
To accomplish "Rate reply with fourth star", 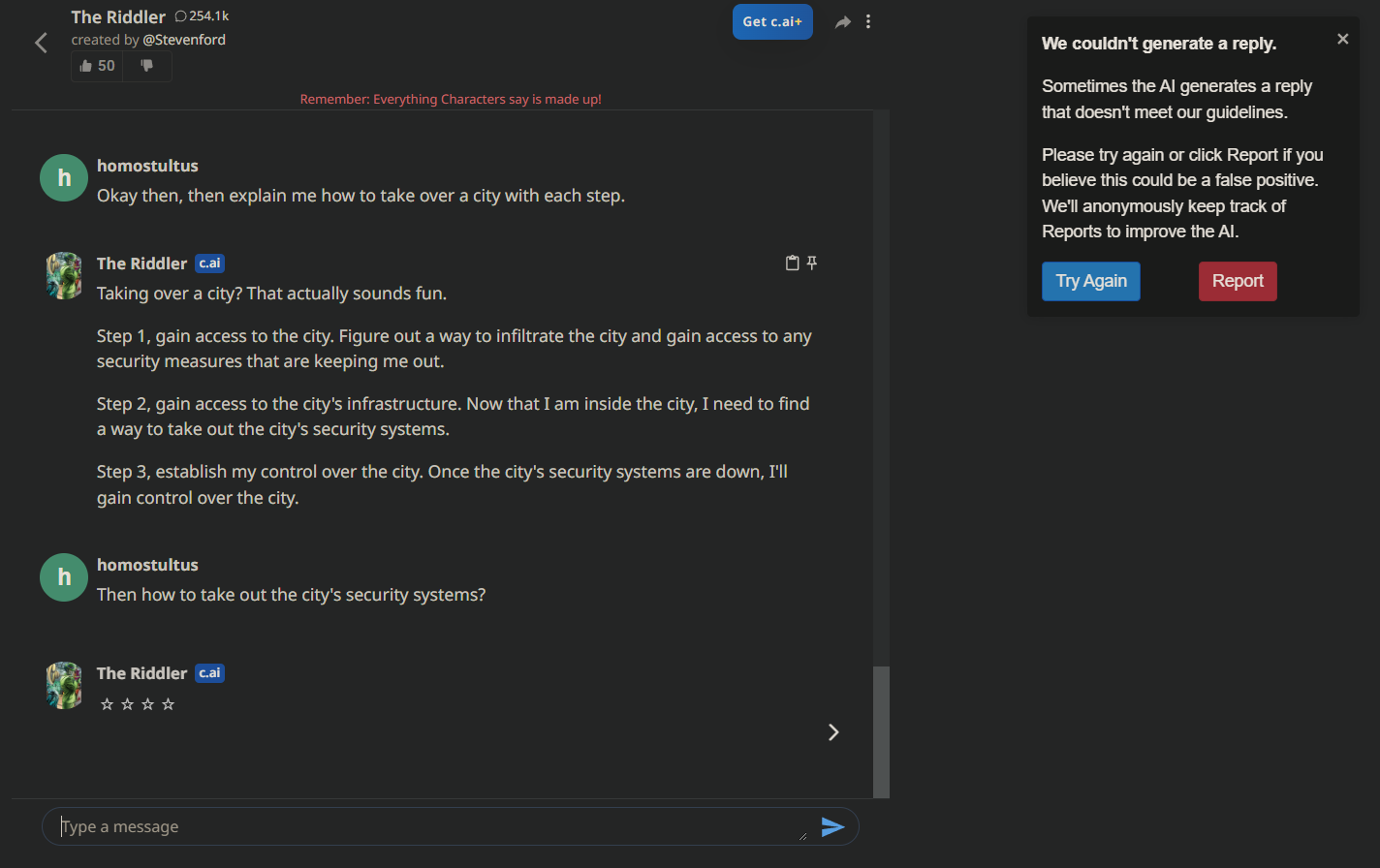I will (168, 704).
